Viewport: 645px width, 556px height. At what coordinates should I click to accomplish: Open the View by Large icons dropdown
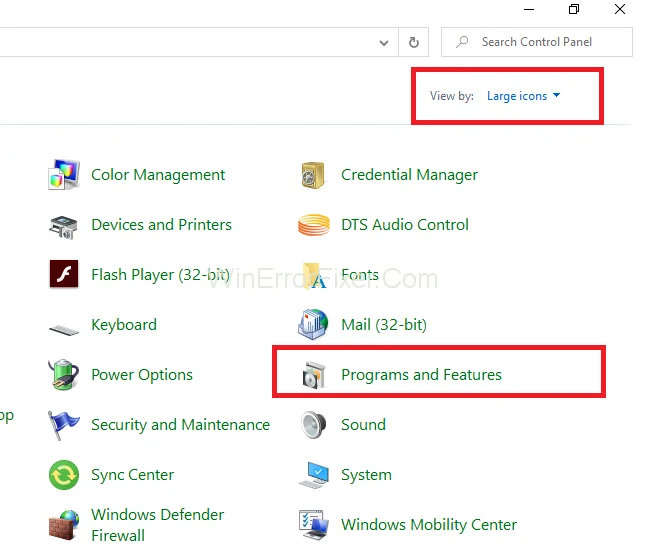tap(523, 96)
